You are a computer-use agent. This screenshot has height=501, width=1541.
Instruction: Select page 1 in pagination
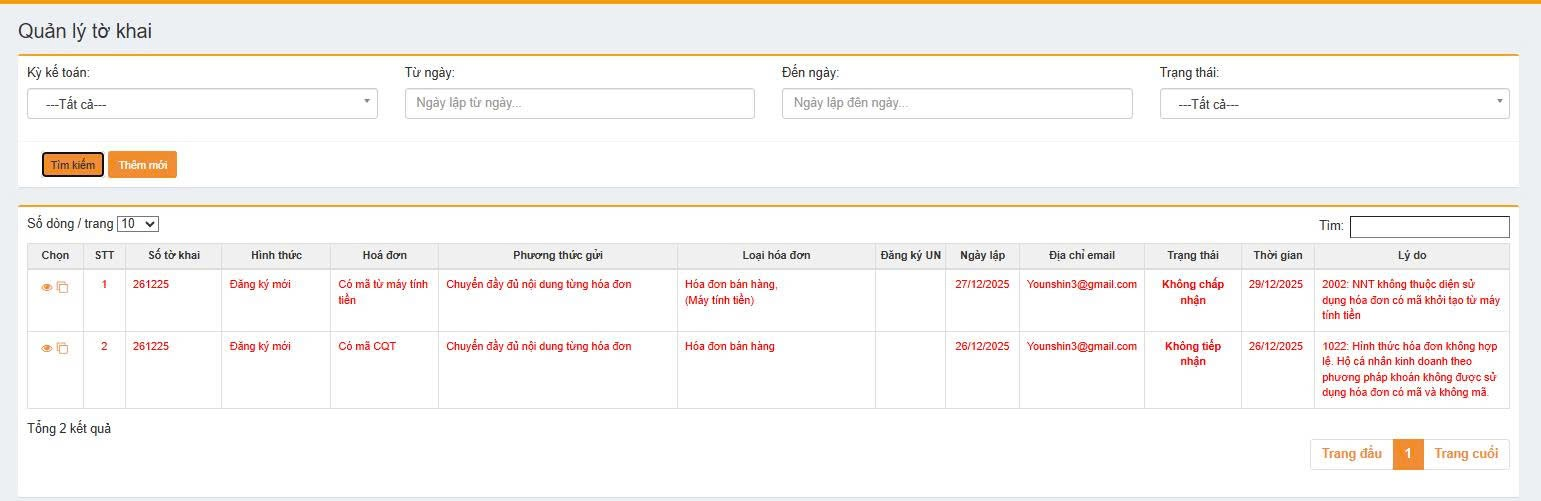click(x=1407, y=454)
